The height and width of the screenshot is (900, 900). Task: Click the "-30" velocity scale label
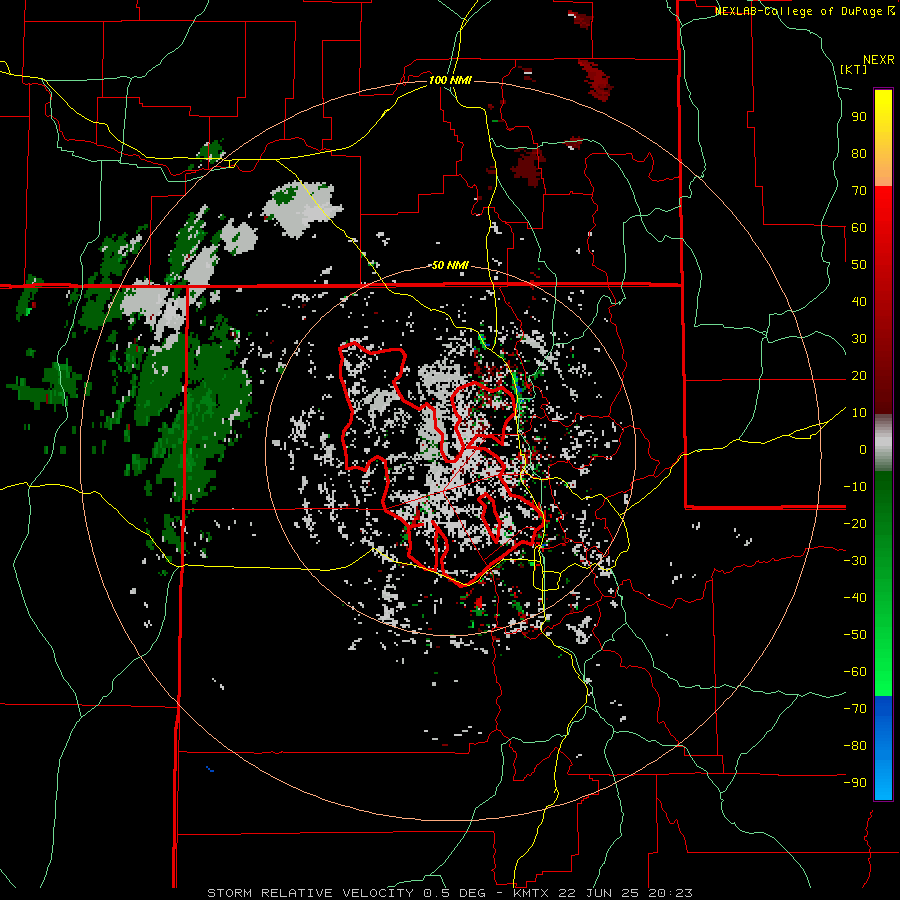tap(855, 561)
